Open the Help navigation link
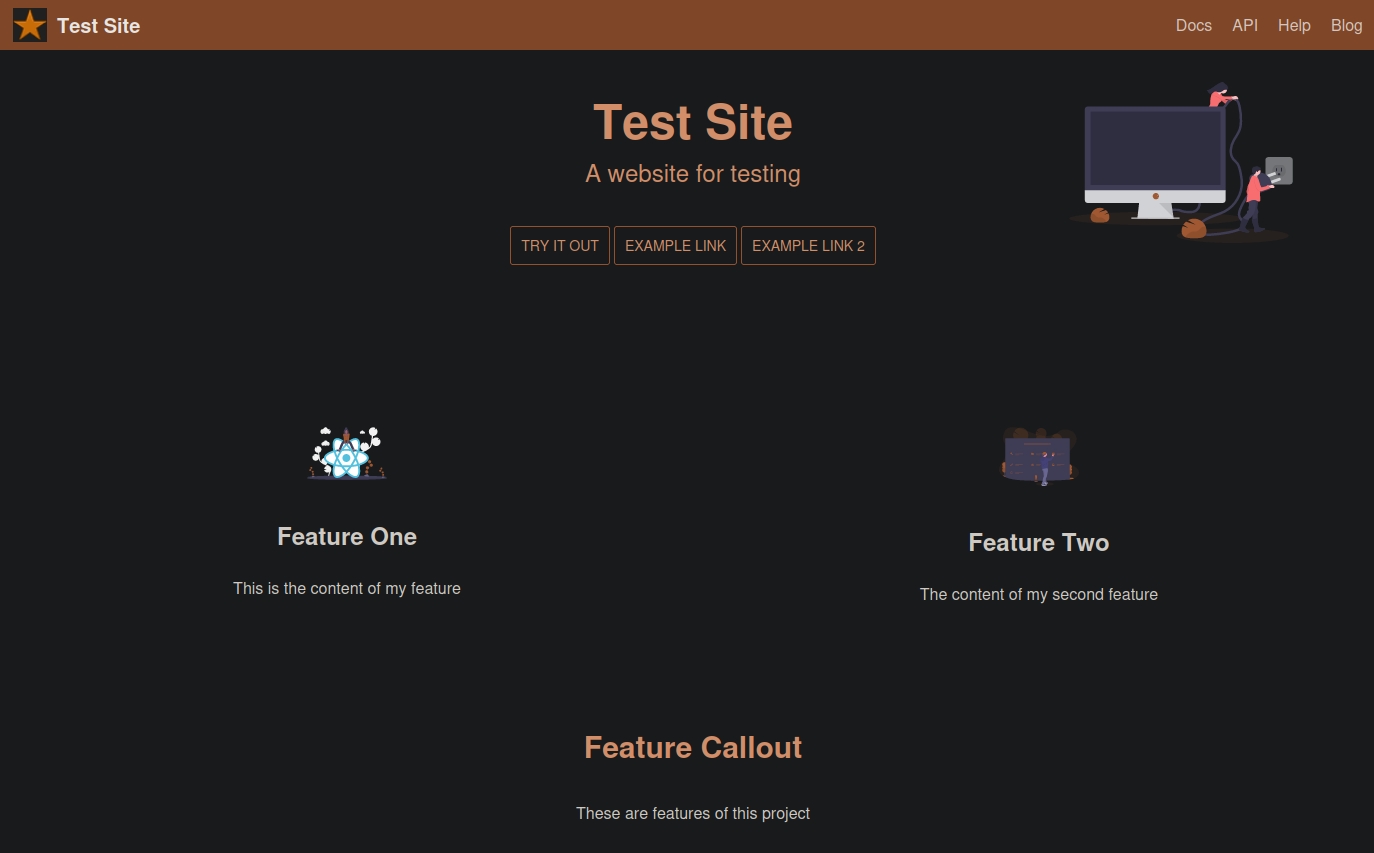The width and height of the screenshot is (1374, 853). [1294, 25]
